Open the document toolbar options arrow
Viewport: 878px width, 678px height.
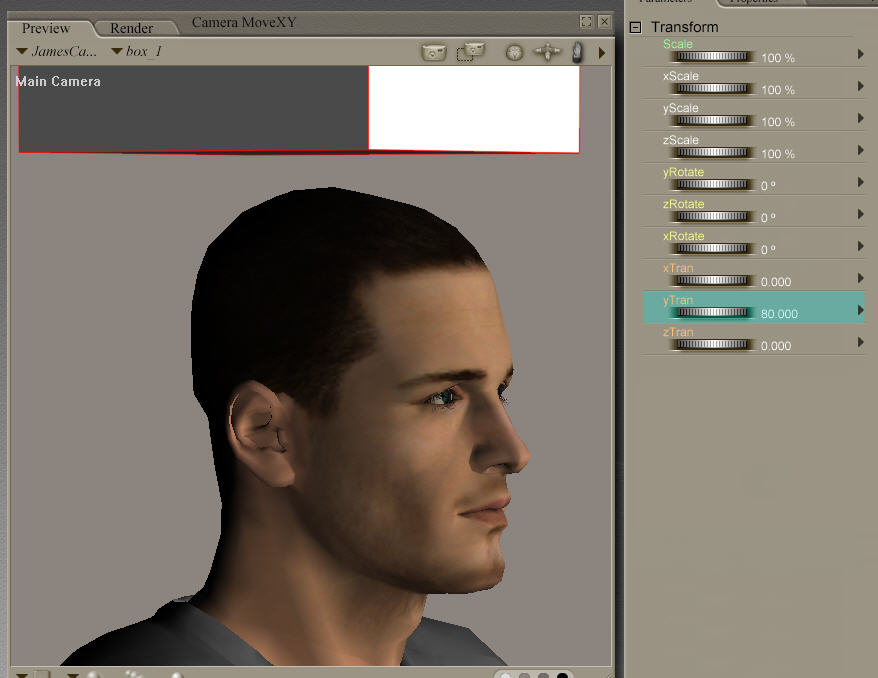point(602,53)
